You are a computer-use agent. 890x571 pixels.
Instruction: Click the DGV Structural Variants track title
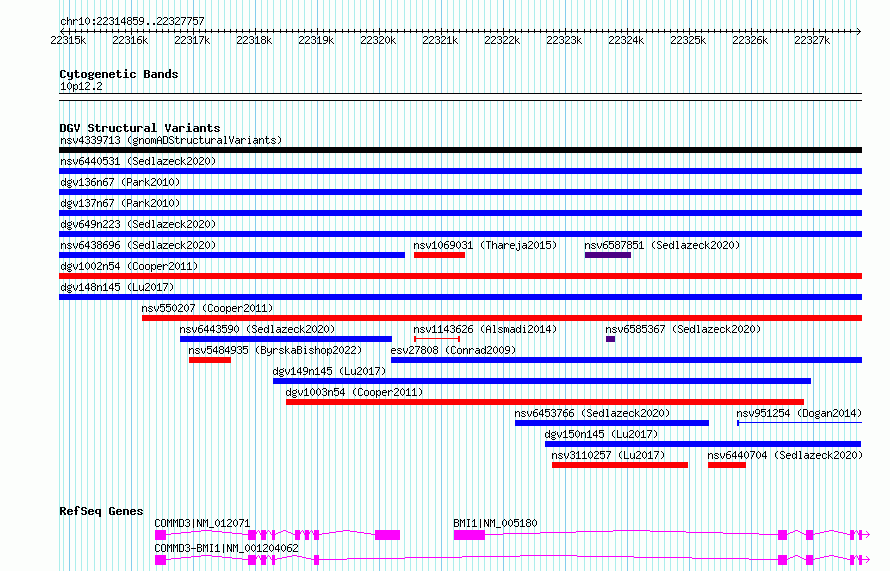[x=140, y=128]
